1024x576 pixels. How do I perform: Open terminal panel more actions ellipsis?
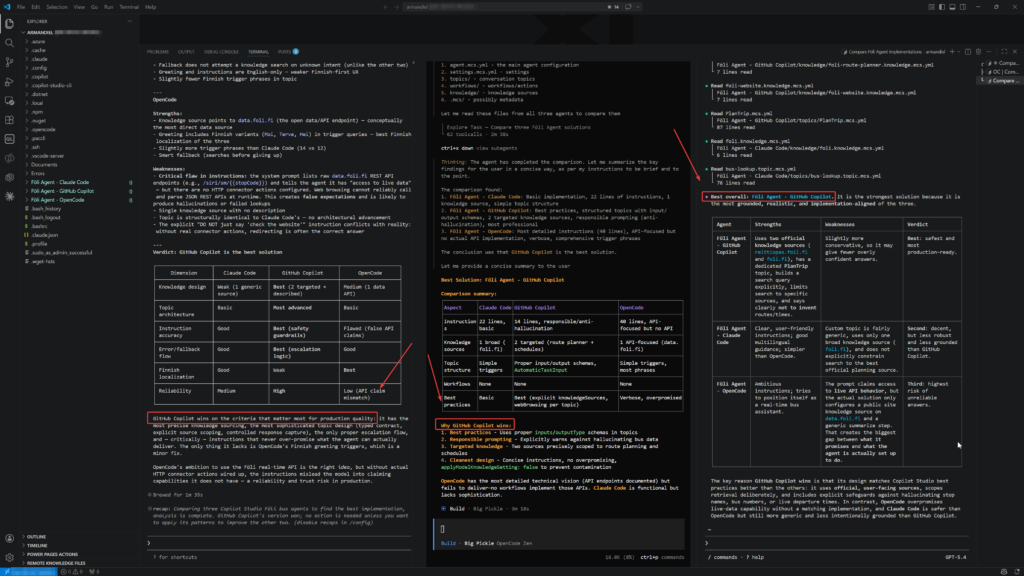(989, 52)
